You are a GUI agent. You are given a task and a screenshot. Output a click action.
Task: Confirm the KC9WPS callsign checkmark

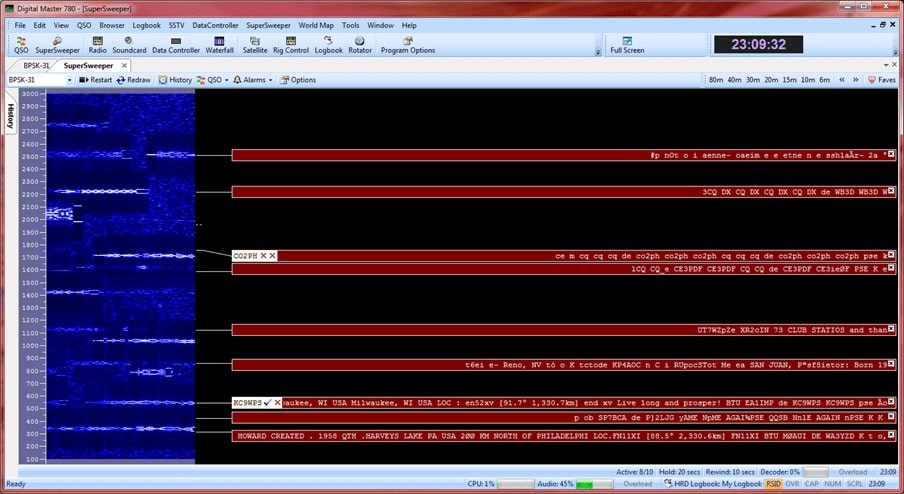tap(267, 403)
